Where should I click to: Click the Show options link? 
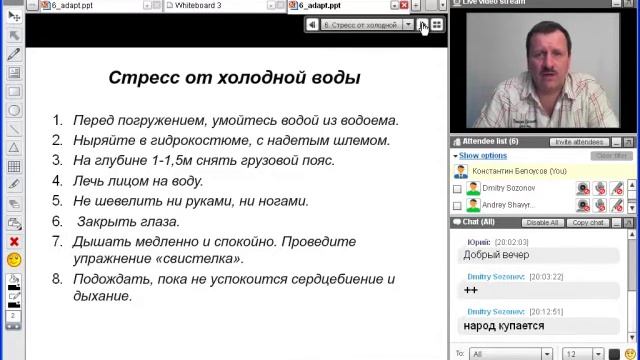[483, 156]
